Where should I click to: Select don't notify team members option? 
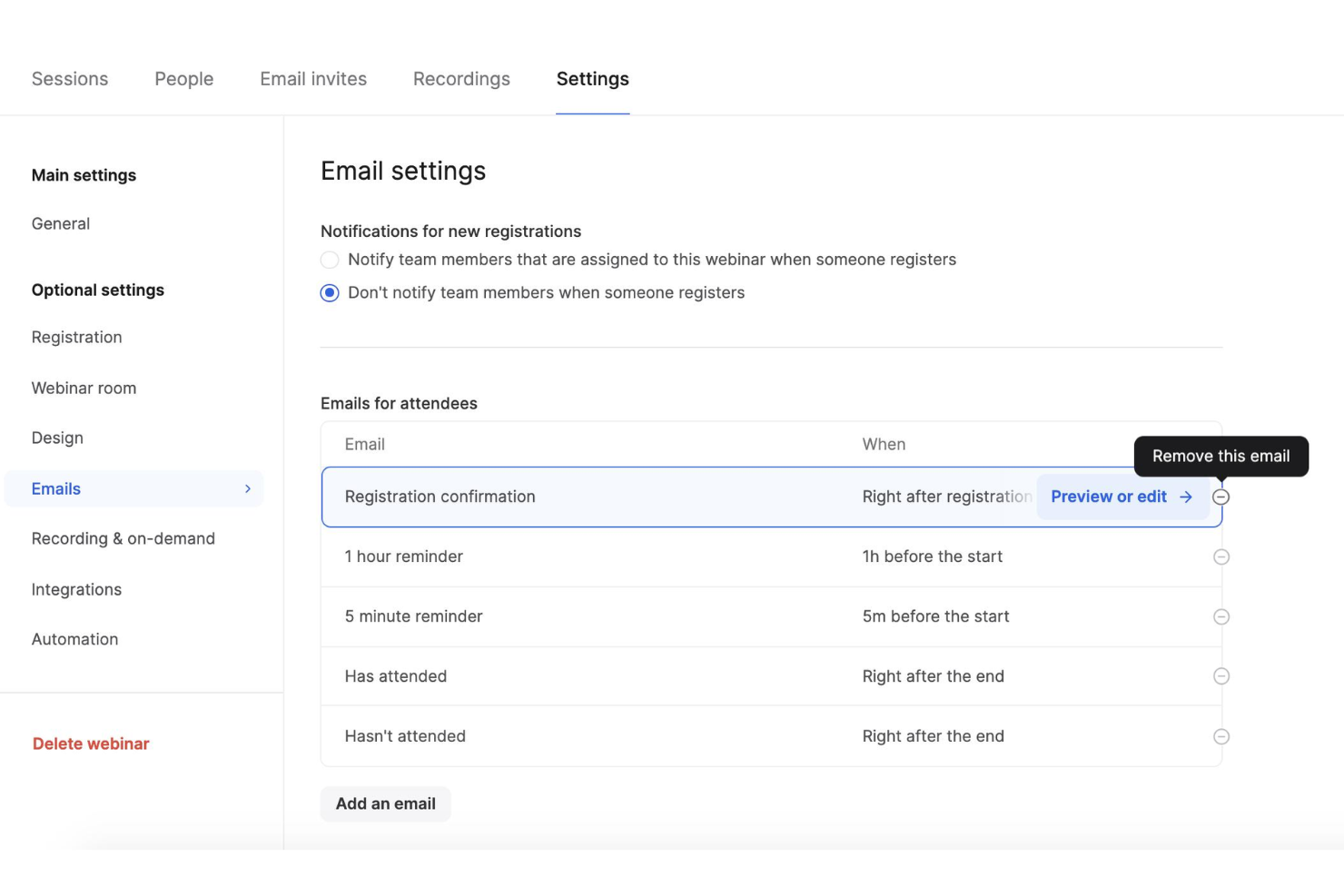pyautogui.click(x=329, y=292)
